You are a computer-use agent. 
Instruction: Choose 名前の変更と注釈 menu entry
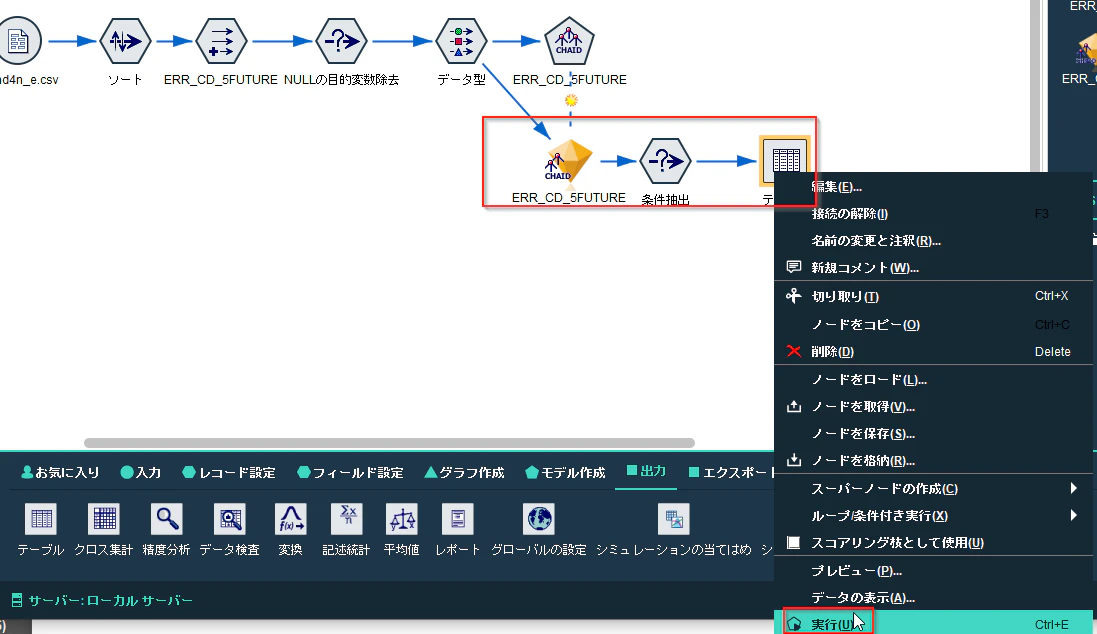[933, 241]
